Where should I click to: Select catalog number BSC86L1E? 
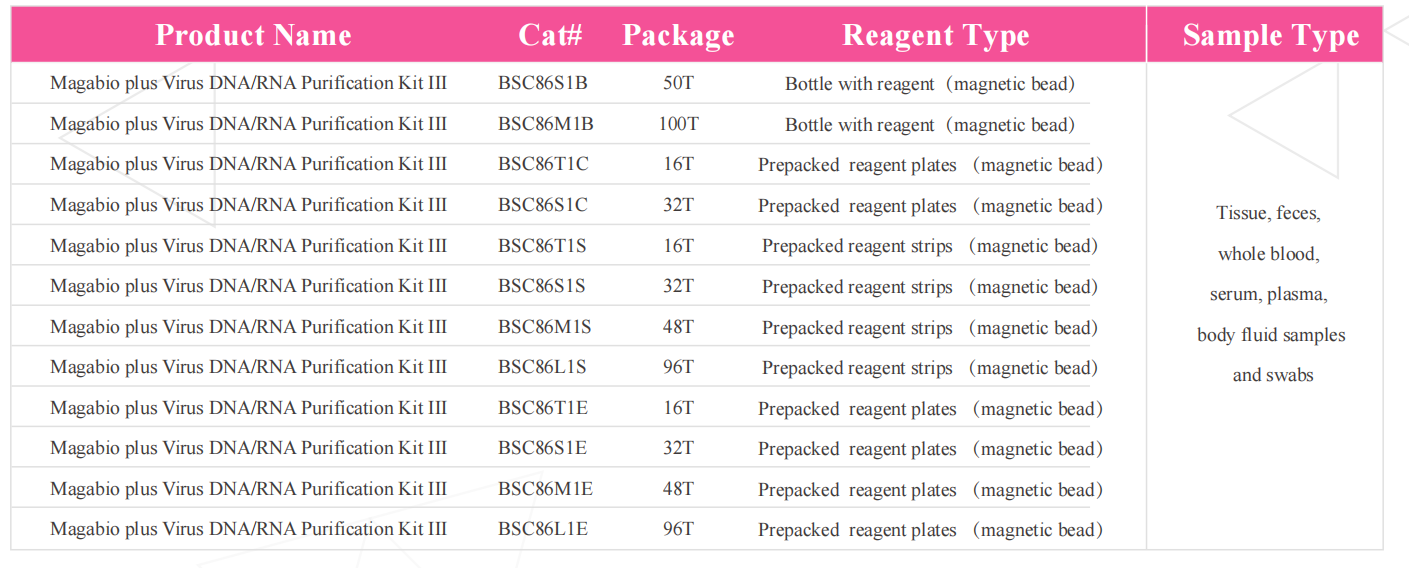pyautogui.click(x=543, y=529)
